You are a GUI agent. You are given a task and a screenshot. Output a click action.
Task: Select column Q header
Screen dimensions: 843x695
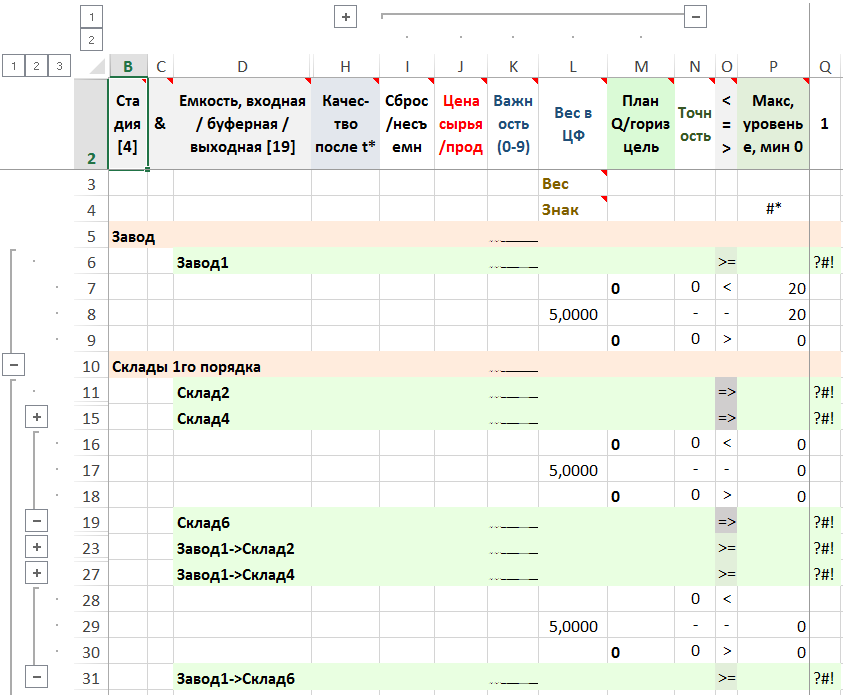(x=825, y=66)
